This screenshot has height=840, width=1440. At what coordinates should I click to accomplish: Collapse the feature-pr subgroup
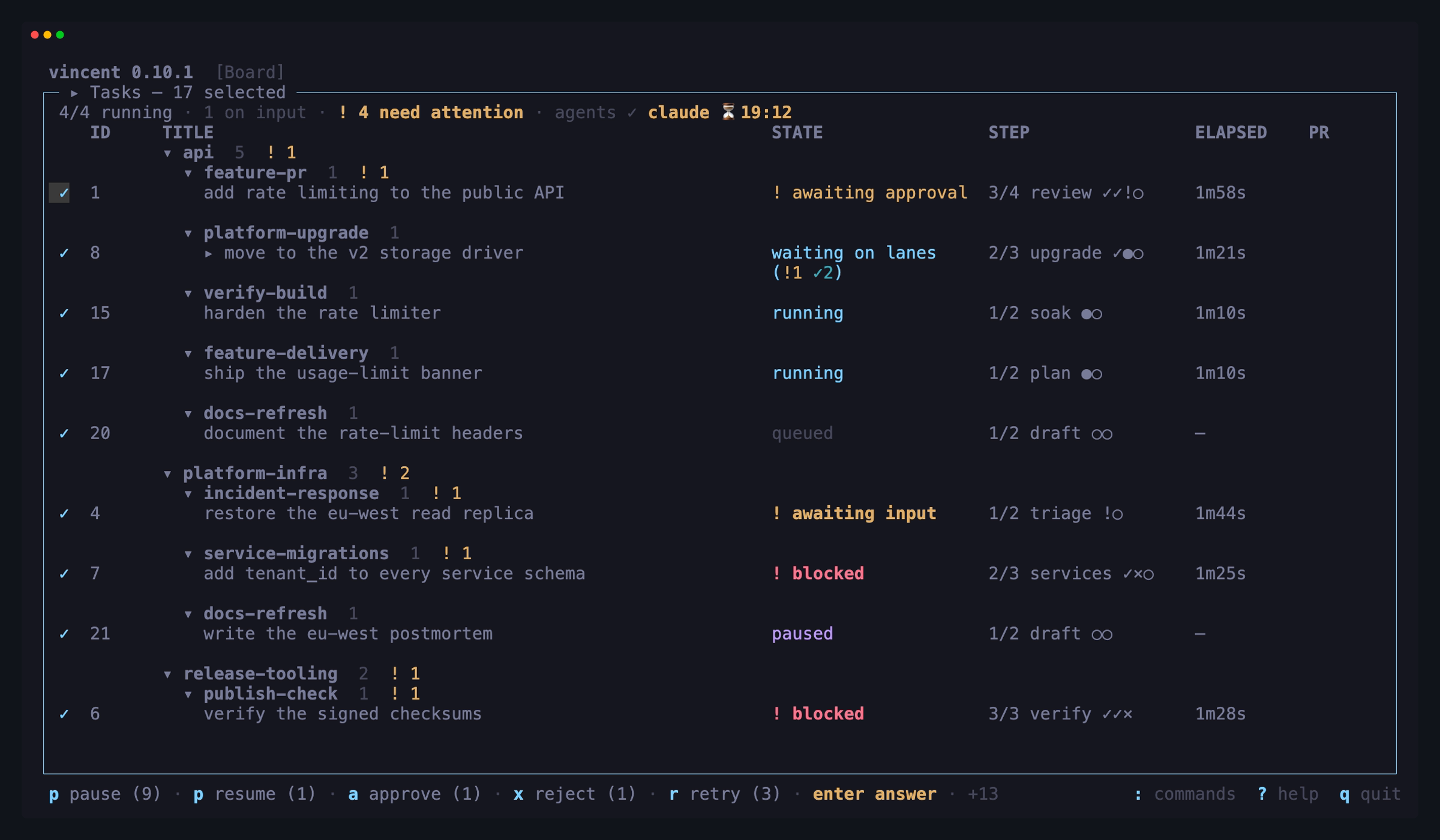point(188,174)
